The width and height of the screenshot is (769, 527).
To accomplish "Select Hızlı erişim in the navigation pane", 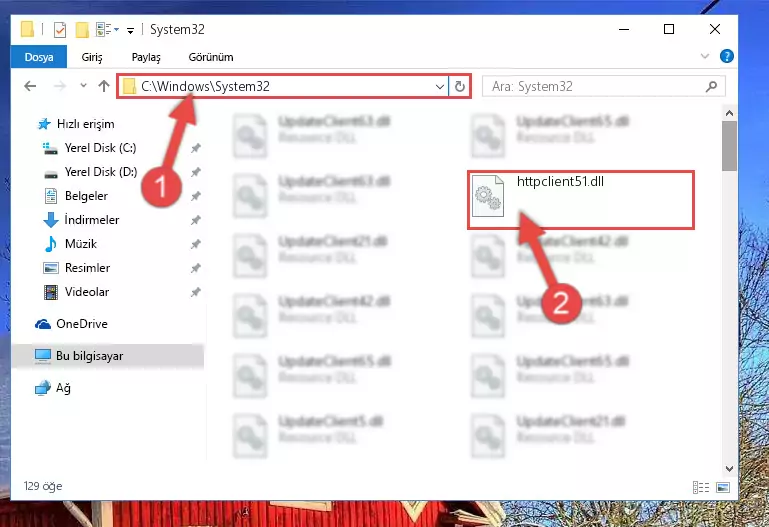I will 85,124.
